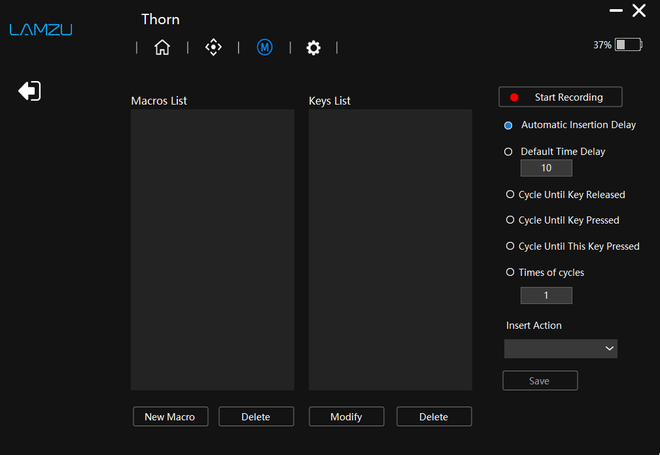Select Automatic Insertion Delay option
Screen dimensions: 660x455
(509, 125)
